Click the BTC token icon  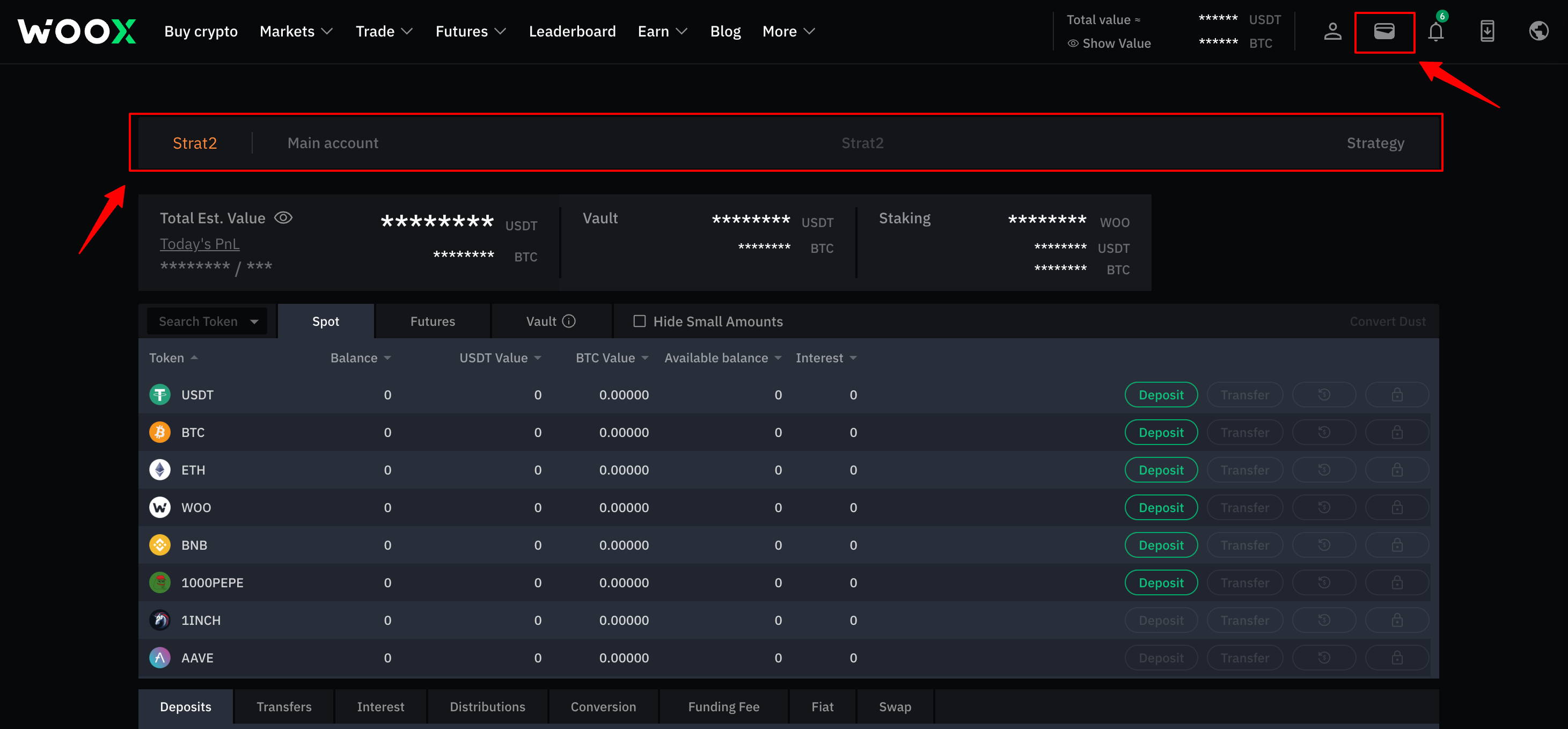click(159, 432)
